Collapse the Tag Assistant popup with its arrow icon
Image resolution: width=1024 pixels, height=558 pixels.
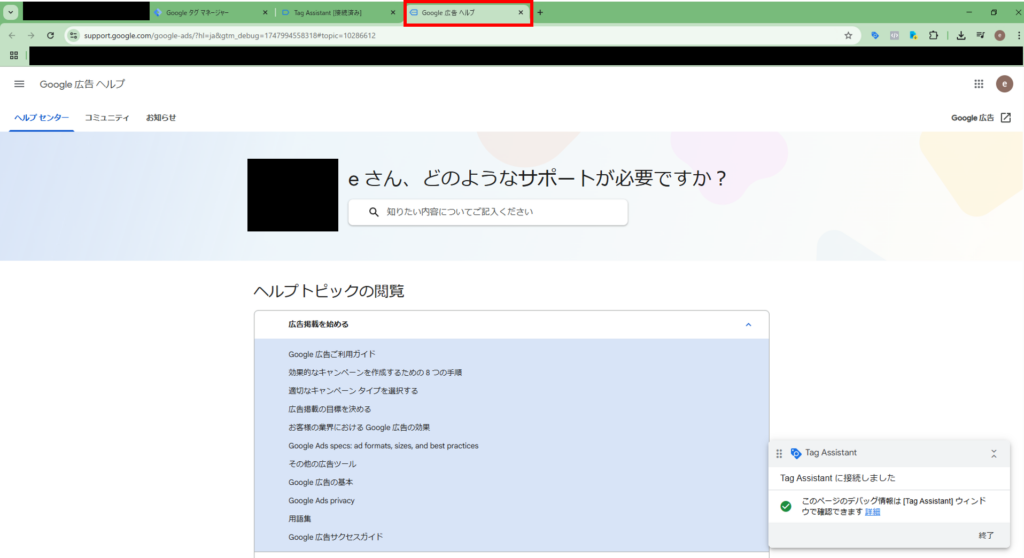(x=993, y=453)
